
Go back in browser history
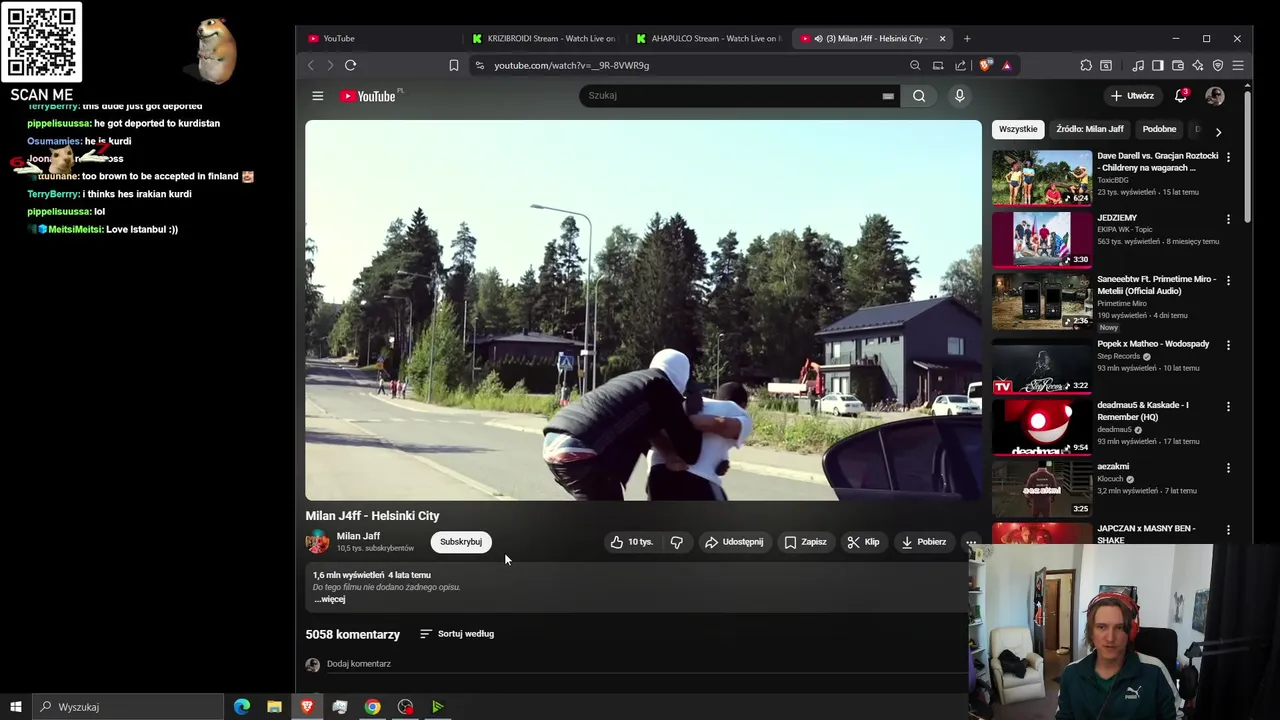(x=311, y=65)
